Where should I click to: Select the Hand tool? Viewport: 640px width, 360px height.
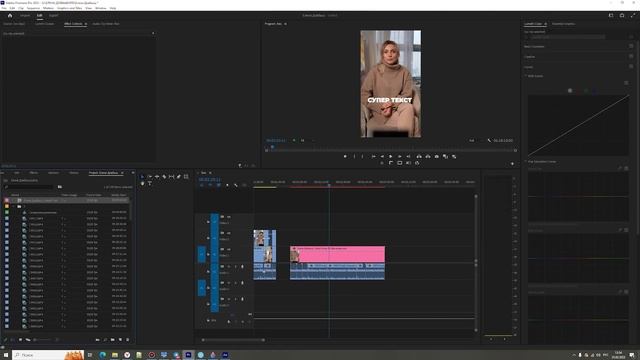click(142, 184)
